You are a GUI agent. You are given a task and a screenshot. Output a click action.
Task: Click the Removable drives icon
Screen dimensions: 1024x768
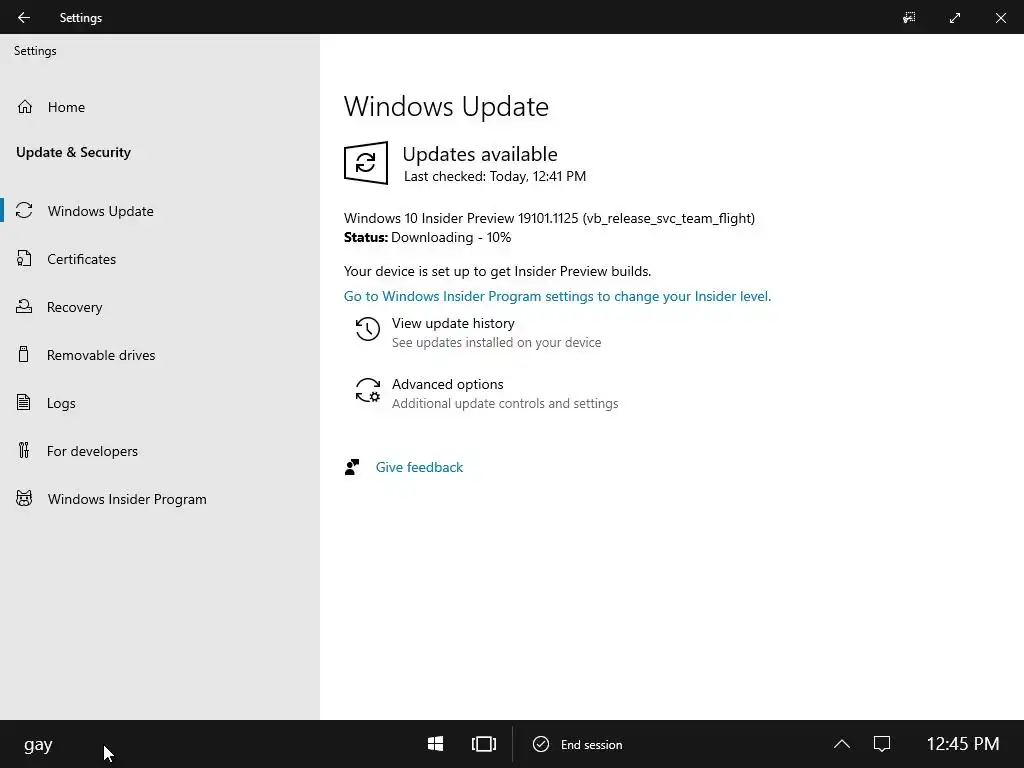click(x=24, y=355)
